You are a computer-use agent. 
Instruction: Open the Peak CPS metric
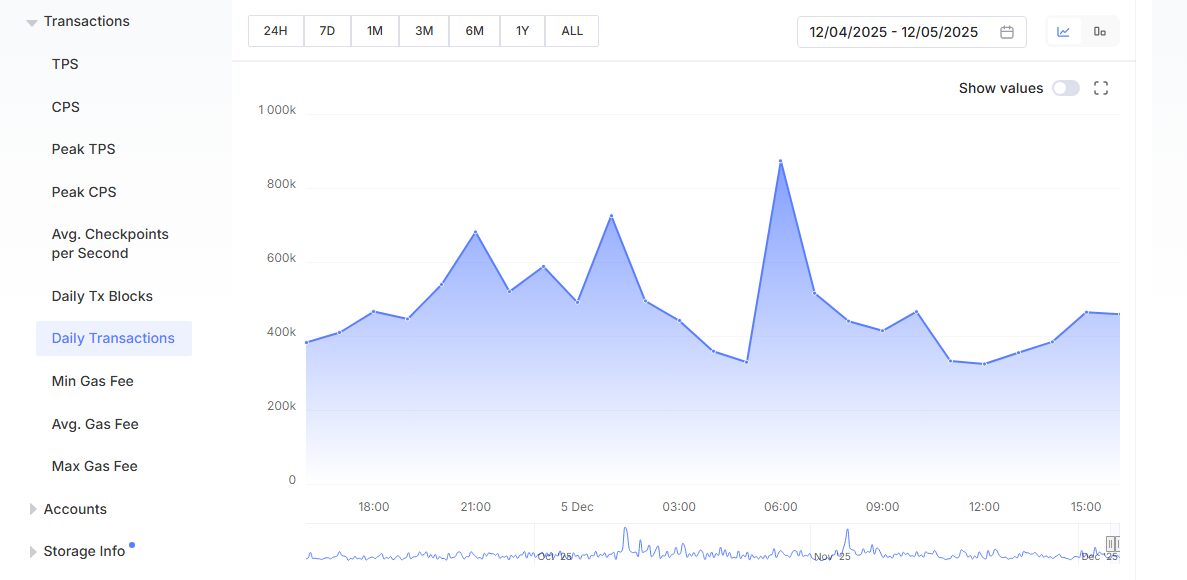coord(84,192)
